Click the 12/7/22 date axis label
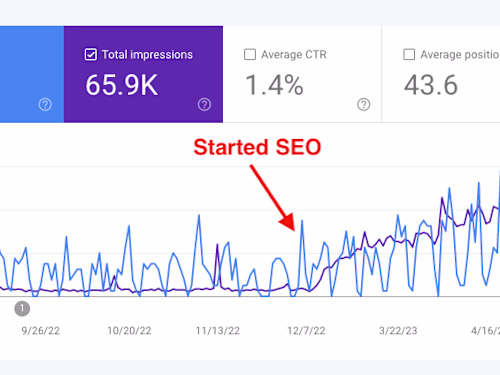This screenshot has height=375, width=500. (306, 331)
